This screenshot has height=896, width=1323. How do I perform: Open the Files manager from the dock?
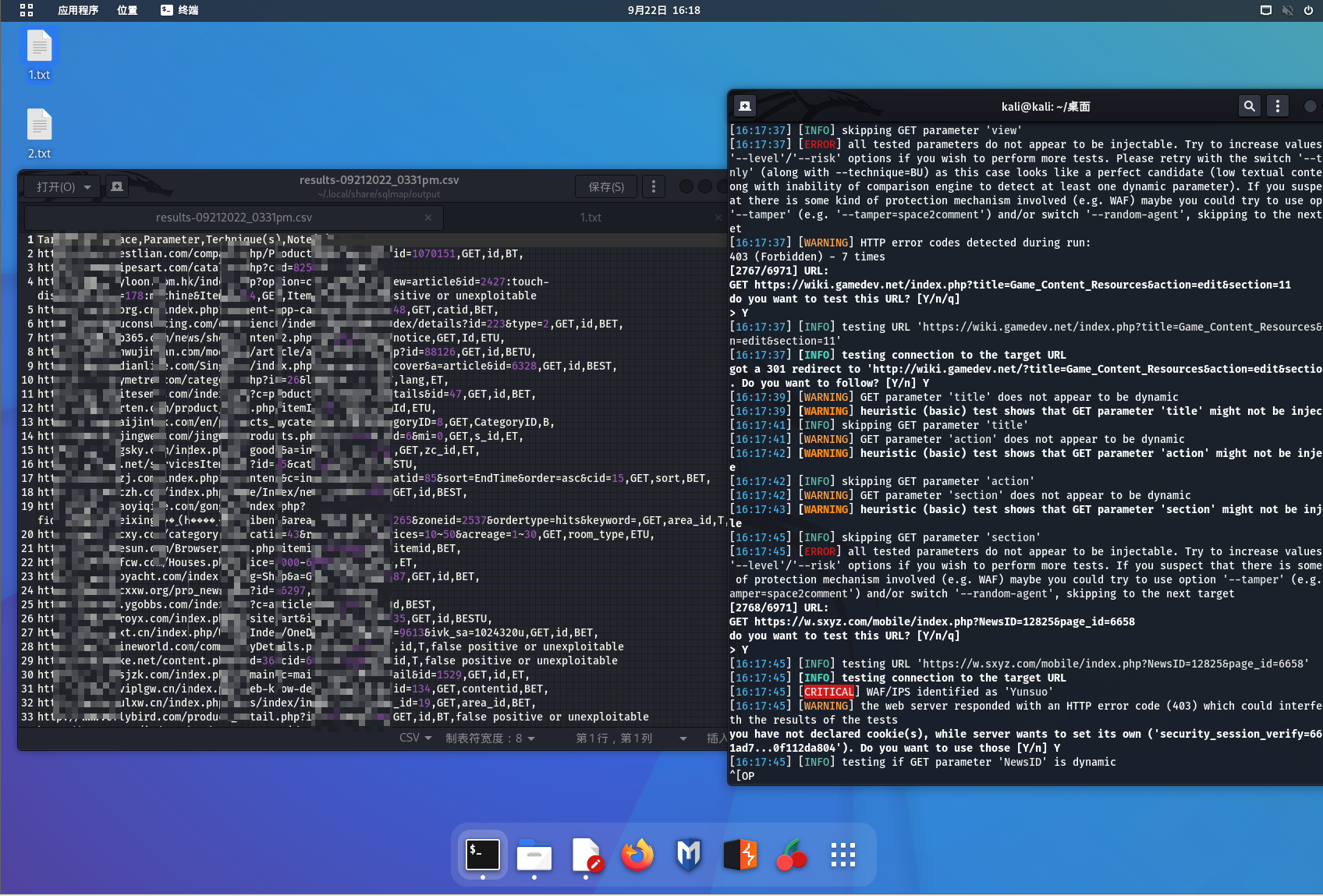(534, 855)
